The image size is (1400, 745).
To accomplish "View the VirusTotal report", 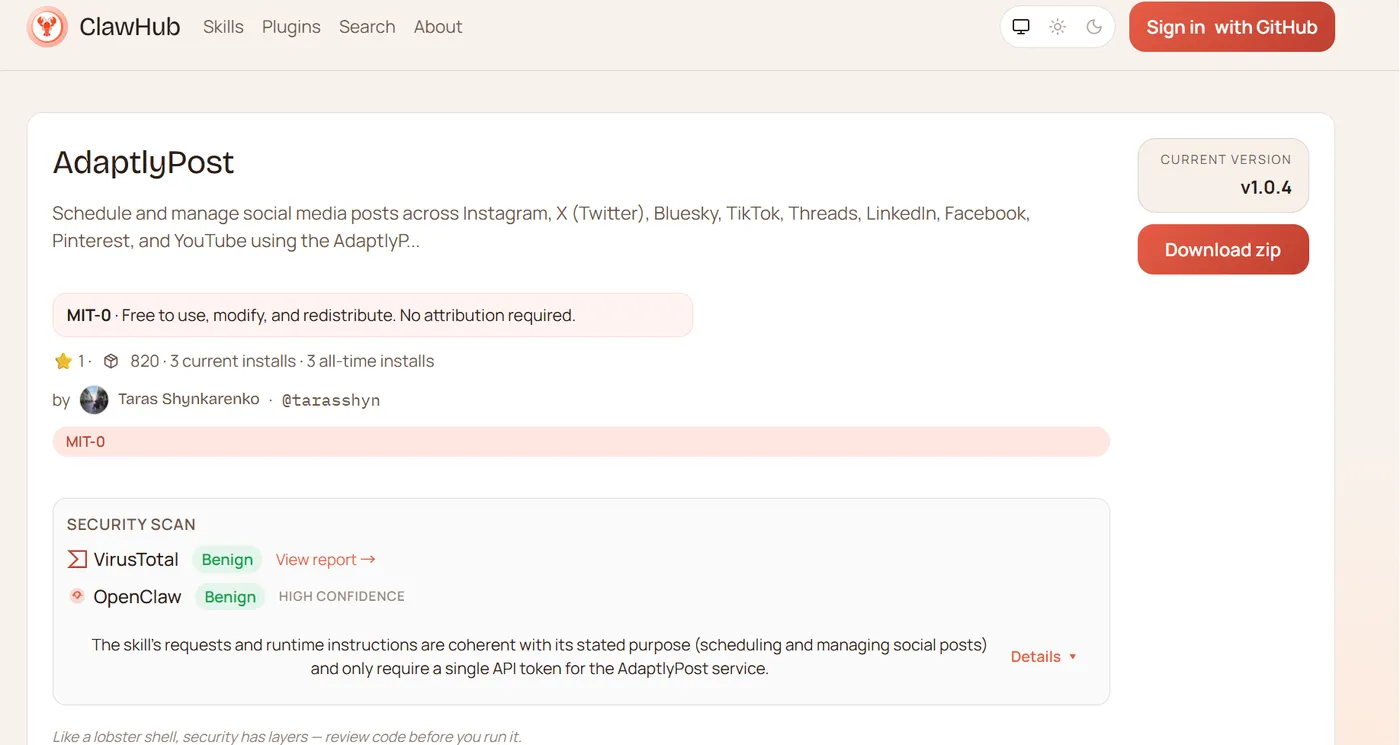I will coord(325,560).
